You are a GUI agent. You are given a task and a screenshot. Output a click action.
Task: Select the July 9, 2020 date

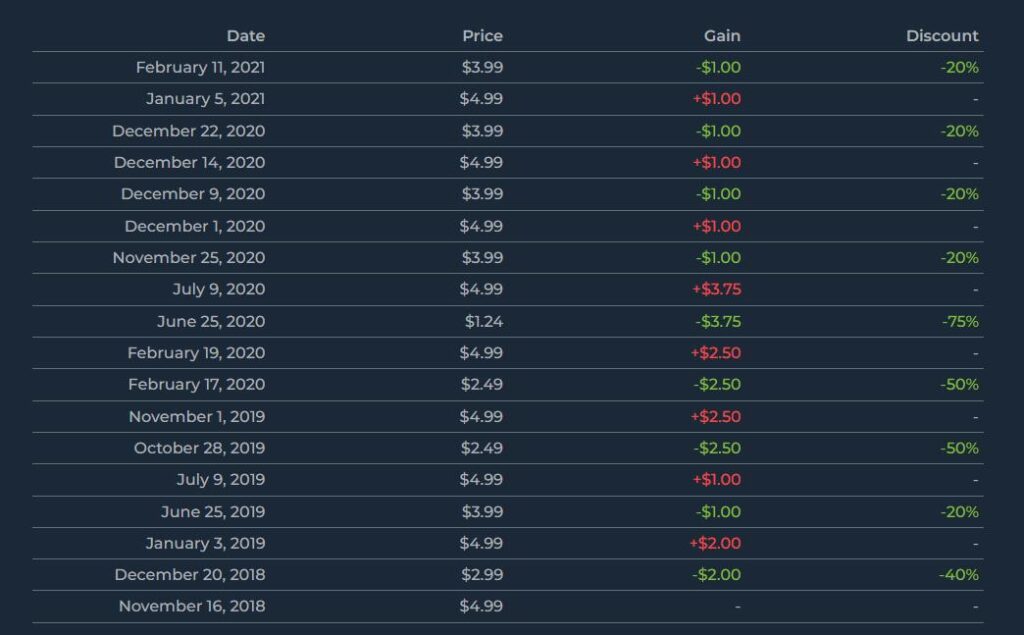218,290
